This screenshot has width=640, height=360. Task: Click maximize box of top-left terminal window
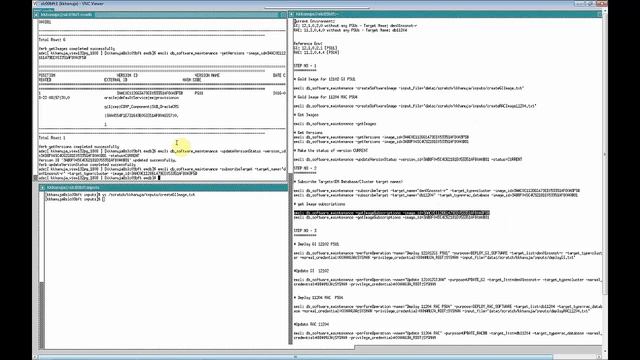click(283, 15)
